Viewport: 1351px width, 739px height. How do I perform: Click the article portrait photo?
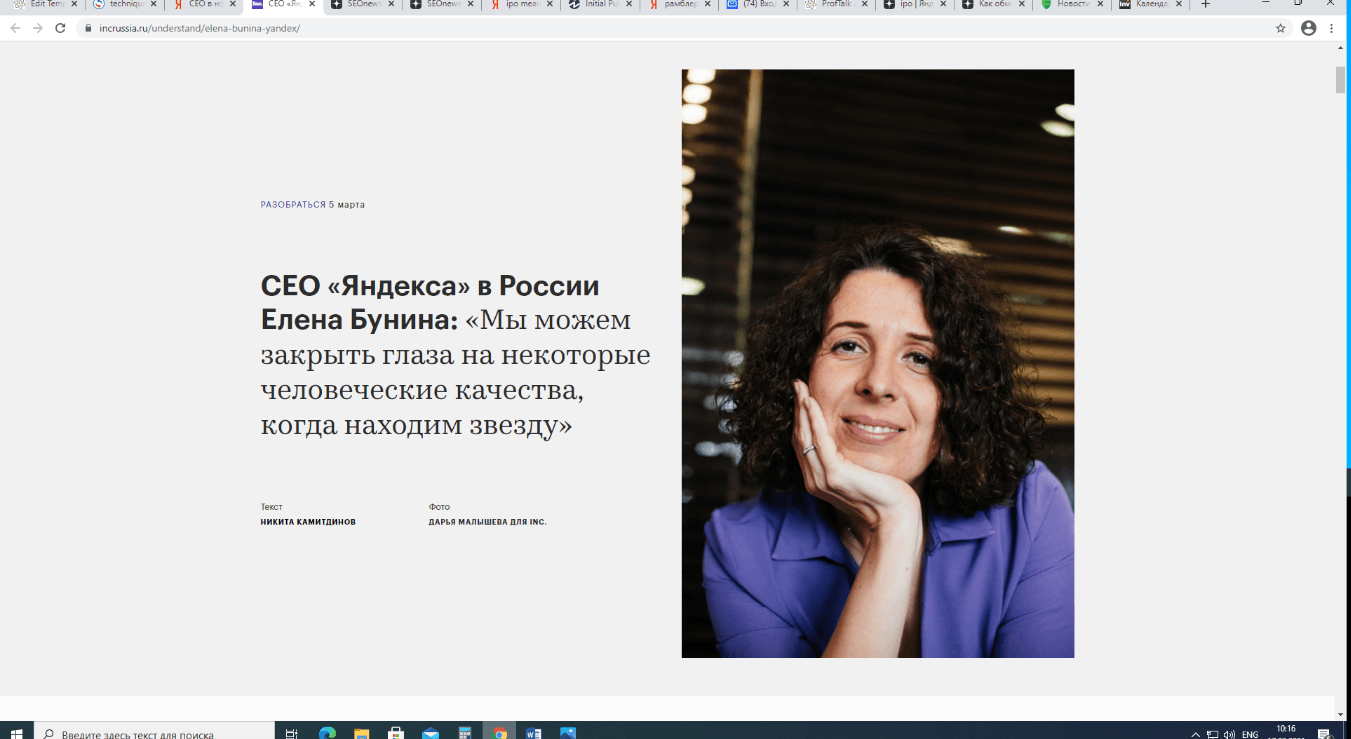pos(878,363)
